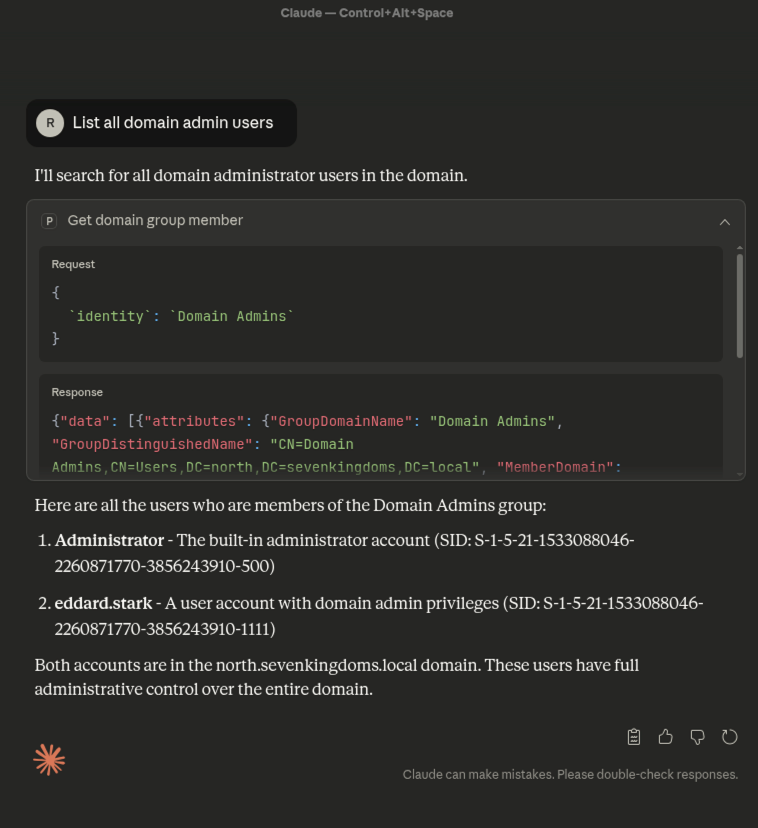
Task: Click the Claude Control+Alt+Space title bar
Action: pos(366,13)
